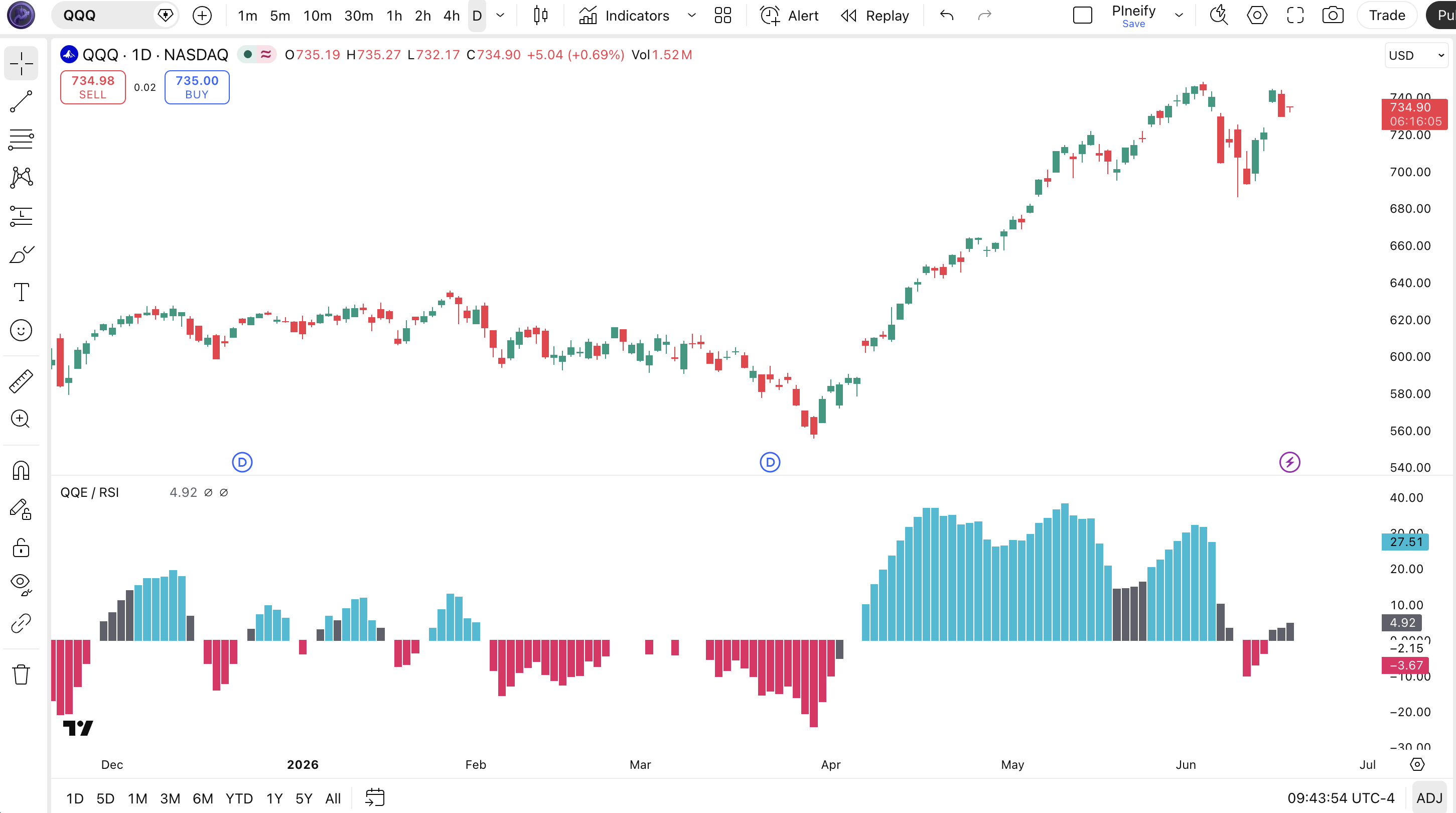Click the purple lightning event marker
Image resolution: width=1456 pixels, height=813 pixels.
[1290, 463]
